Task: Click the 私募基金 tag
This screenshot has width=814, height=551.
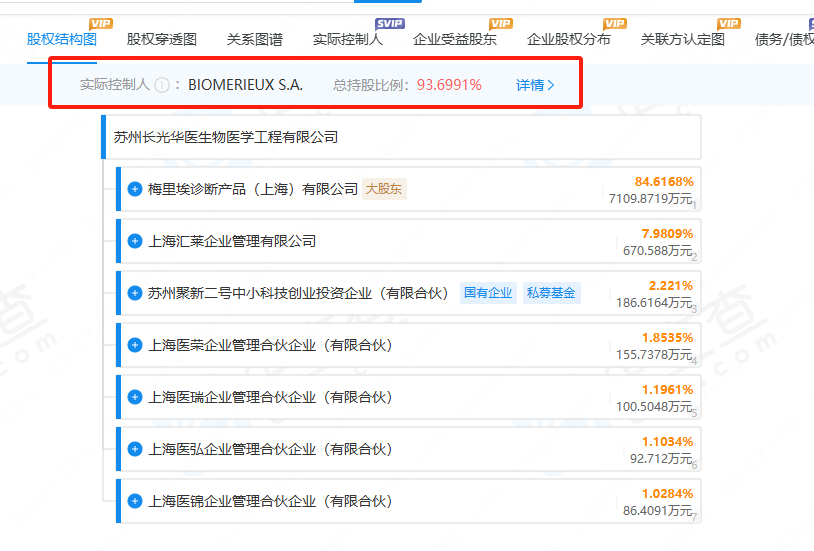Action: [551, 293]
